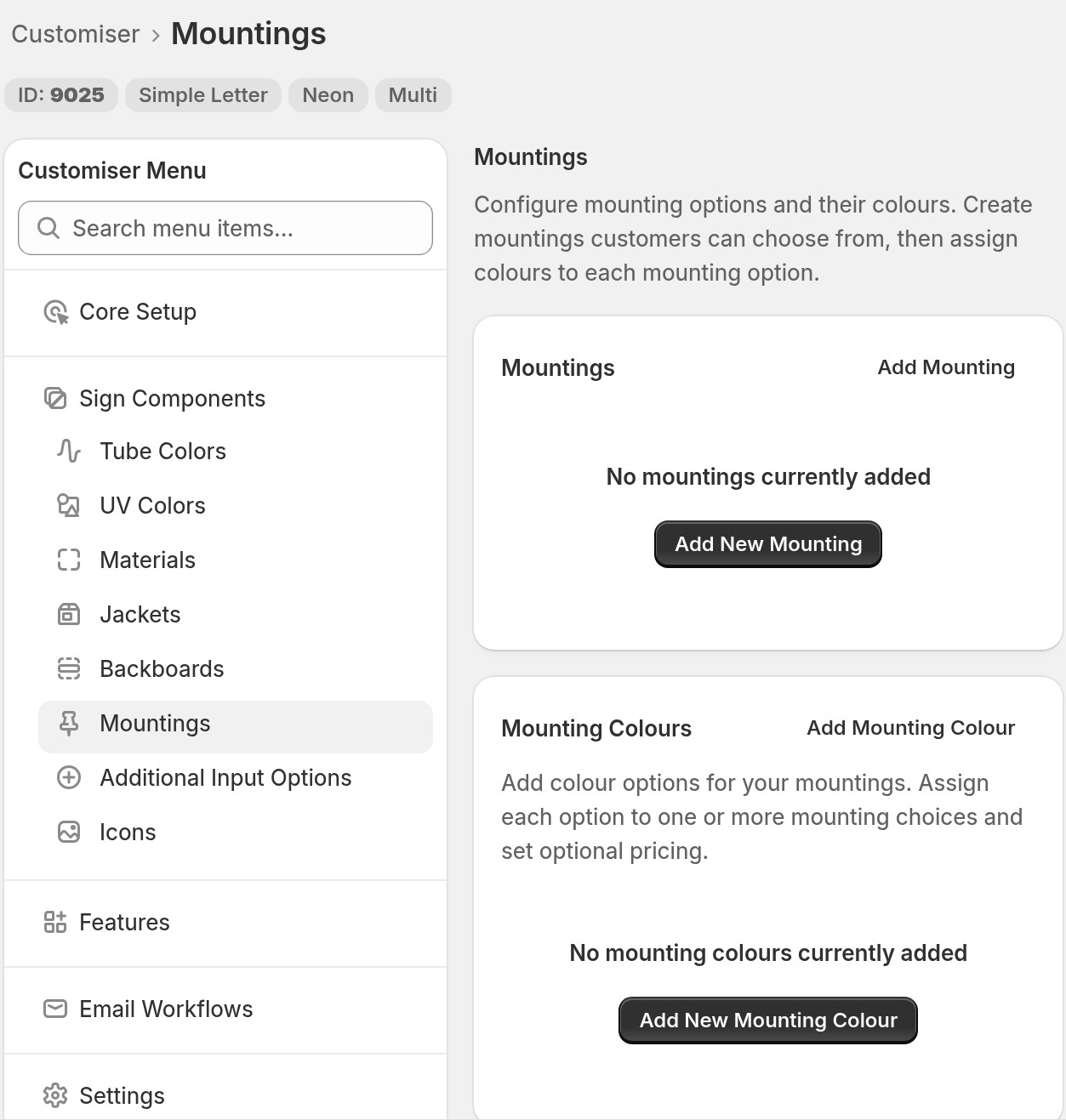This screenshot has width=1066, height=1120.
Task: Click the Tube Colors wave icon
Action: [69, 451]
